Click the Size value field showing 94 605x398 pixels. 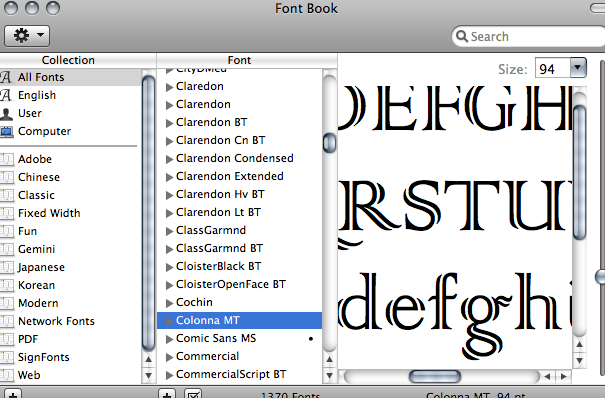coord(553,69)
